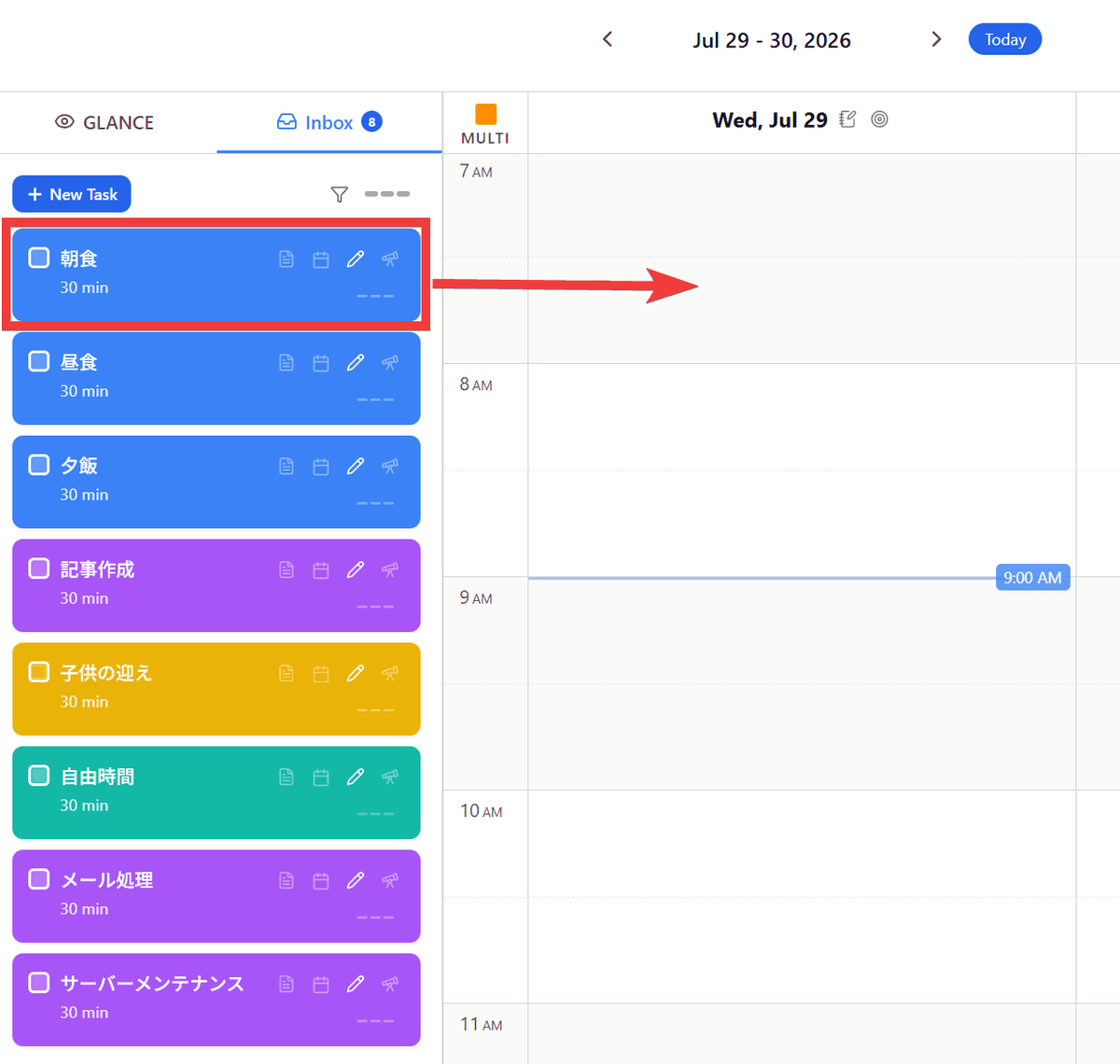The width and height of the screenshot is (1120, 1064).
Task: Click target icon beside Wed, Jul 29
Action: point(879,119)
